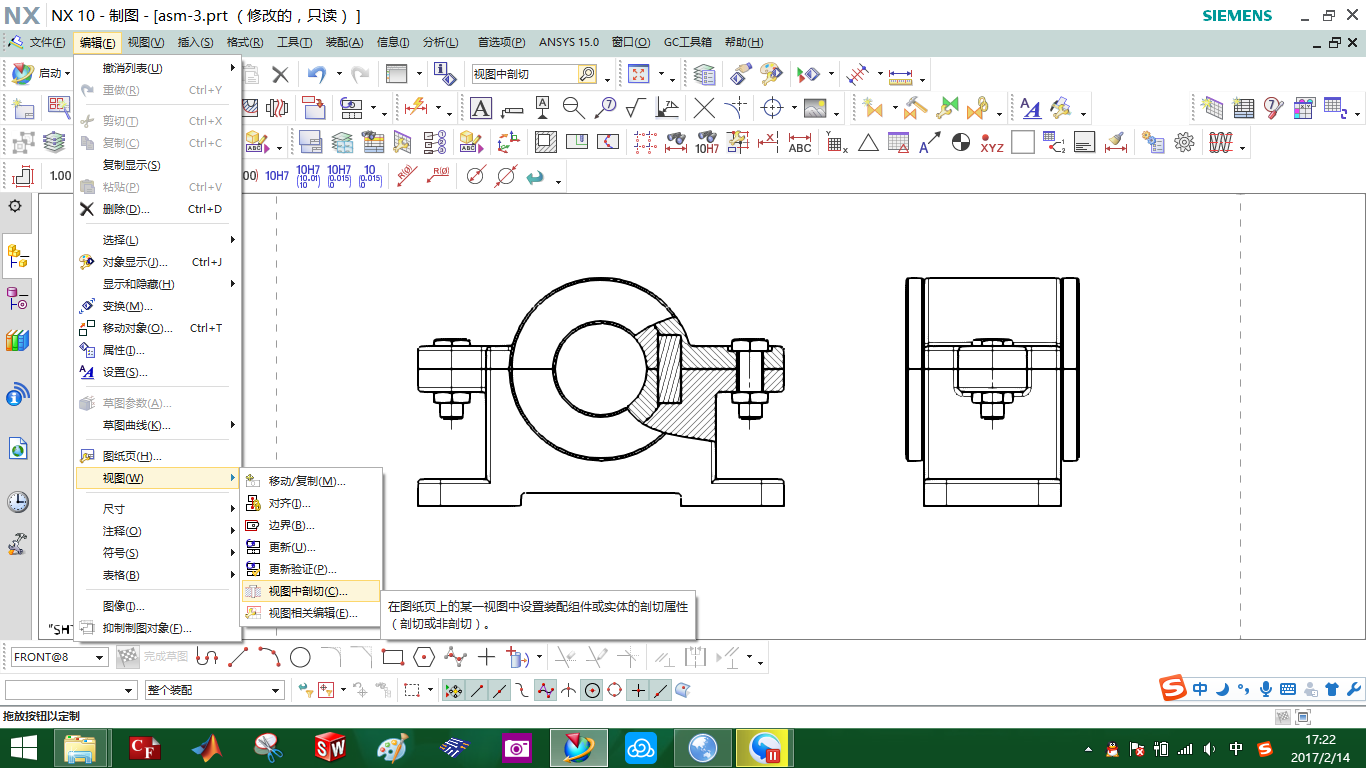This screenshot has width=1366, height=768.
Task: Click the ABC text dimension icon
Action: tap(800, 142)
